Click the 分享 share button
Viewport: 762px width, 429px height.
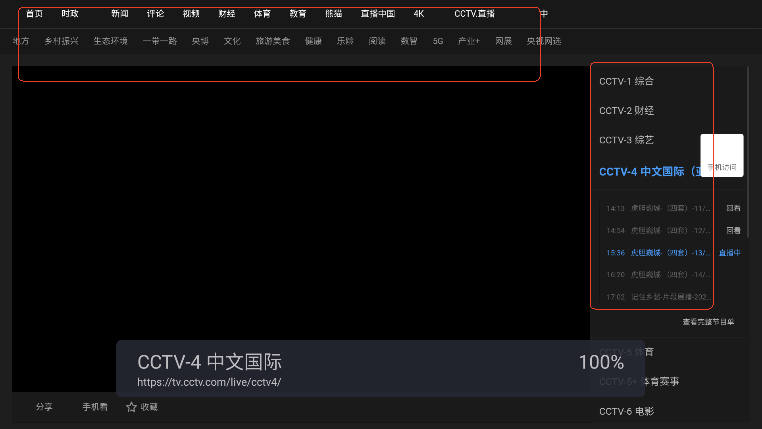(44, 407)
